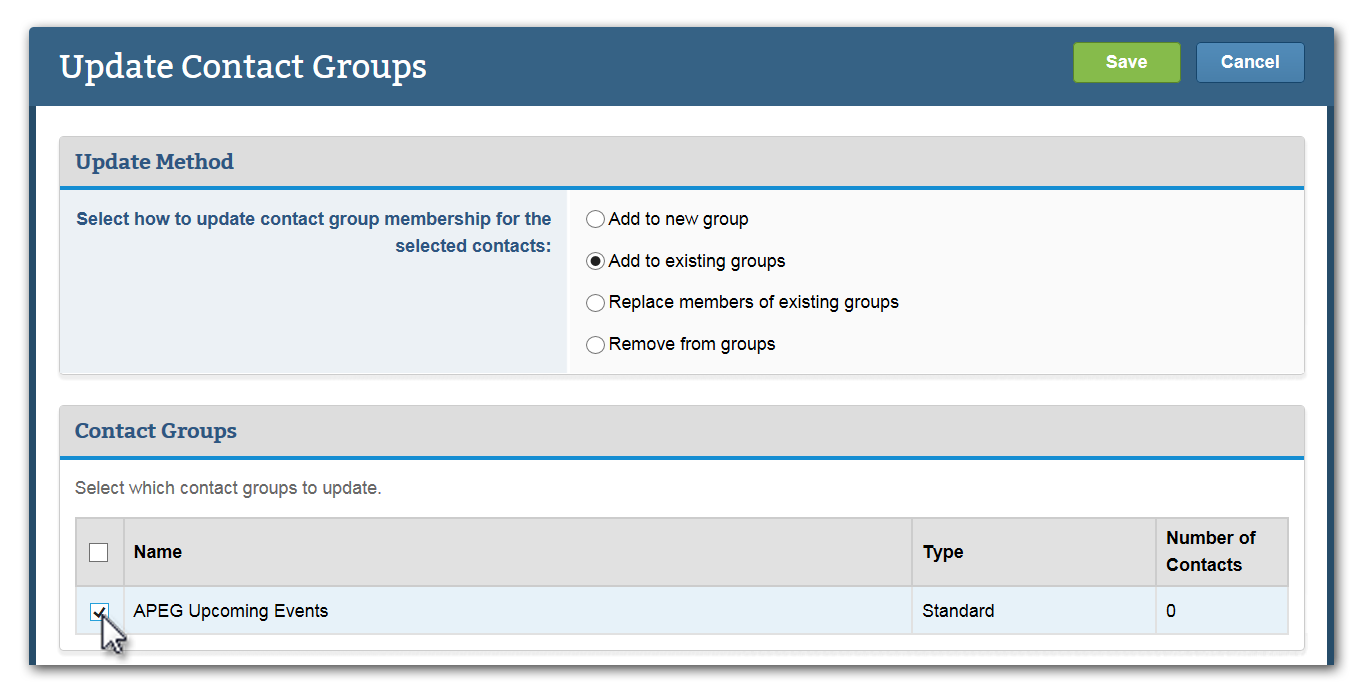Uncheck the APEG Upcoming Events checkbox
1363x689 pixels.
99,610
